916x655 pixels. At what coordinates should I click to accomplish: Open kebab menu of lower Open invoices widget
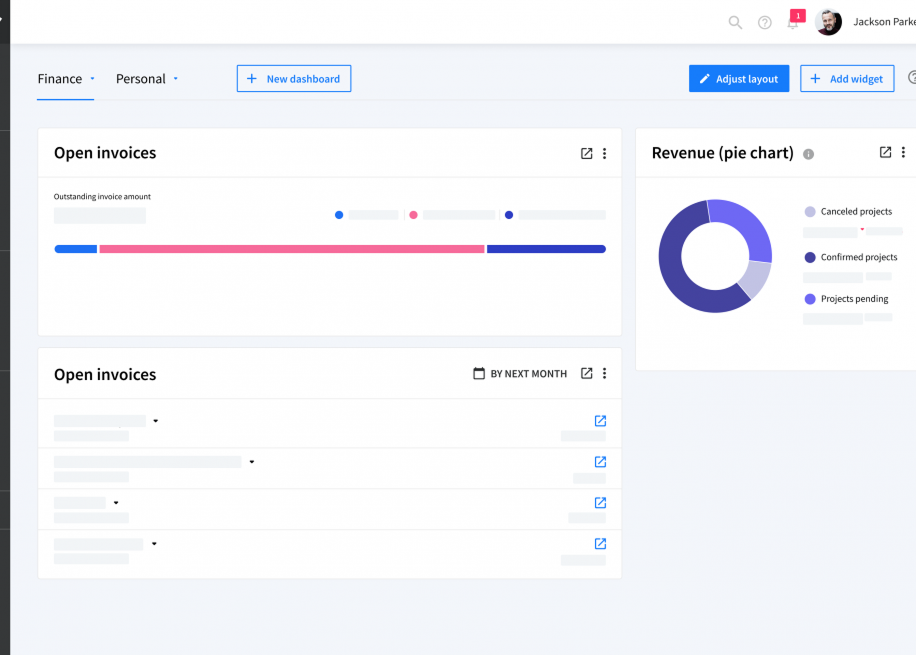point(605,373)
